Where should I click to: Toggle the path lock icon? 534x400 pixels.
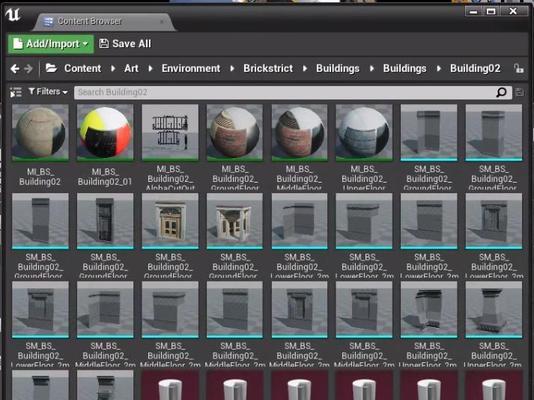coord(518,68)
